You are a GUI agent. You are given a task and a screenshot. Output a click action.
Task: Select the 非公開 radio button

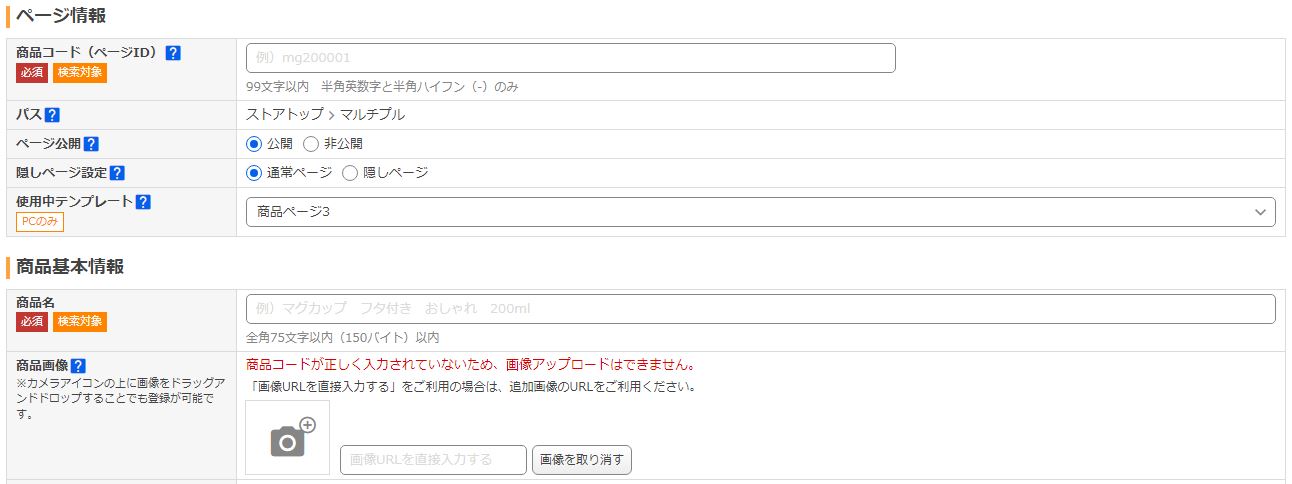pos(311,144)
